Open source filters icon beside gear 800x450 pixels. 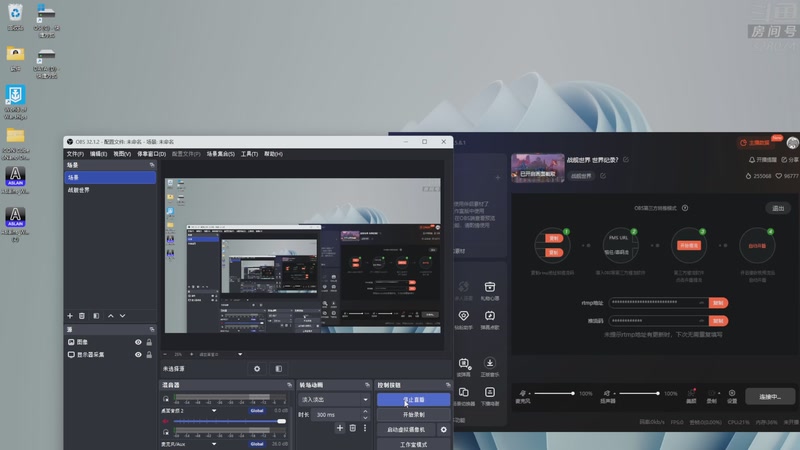click(279, 368)
